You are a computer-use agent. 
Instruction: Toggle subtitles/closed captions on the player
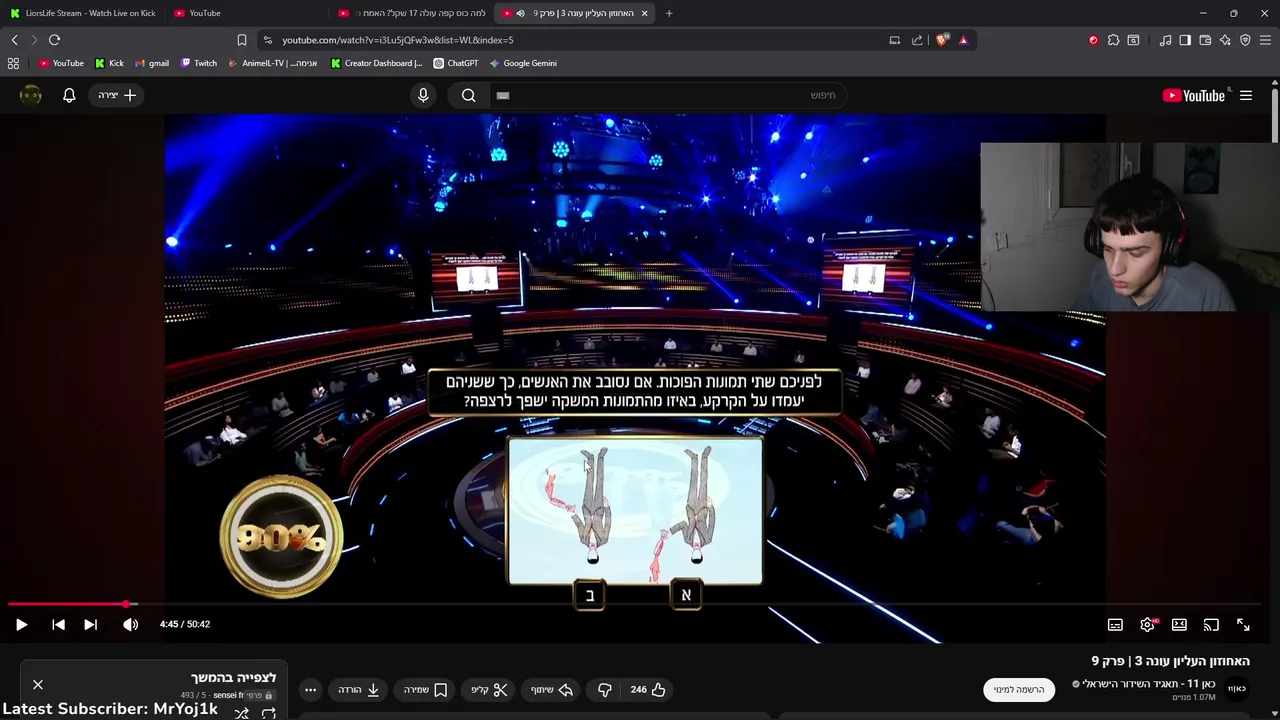click(1115, 624)
